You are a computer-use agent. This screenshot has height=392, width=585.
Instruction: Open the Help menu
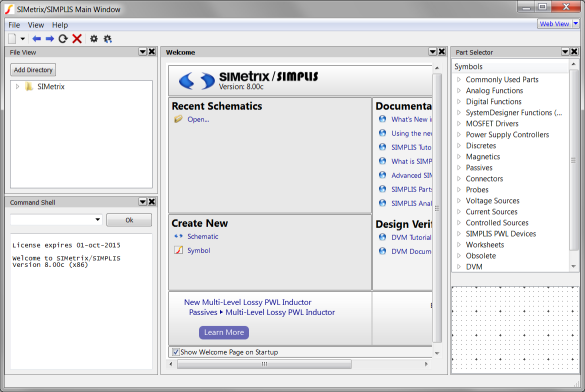60,25
